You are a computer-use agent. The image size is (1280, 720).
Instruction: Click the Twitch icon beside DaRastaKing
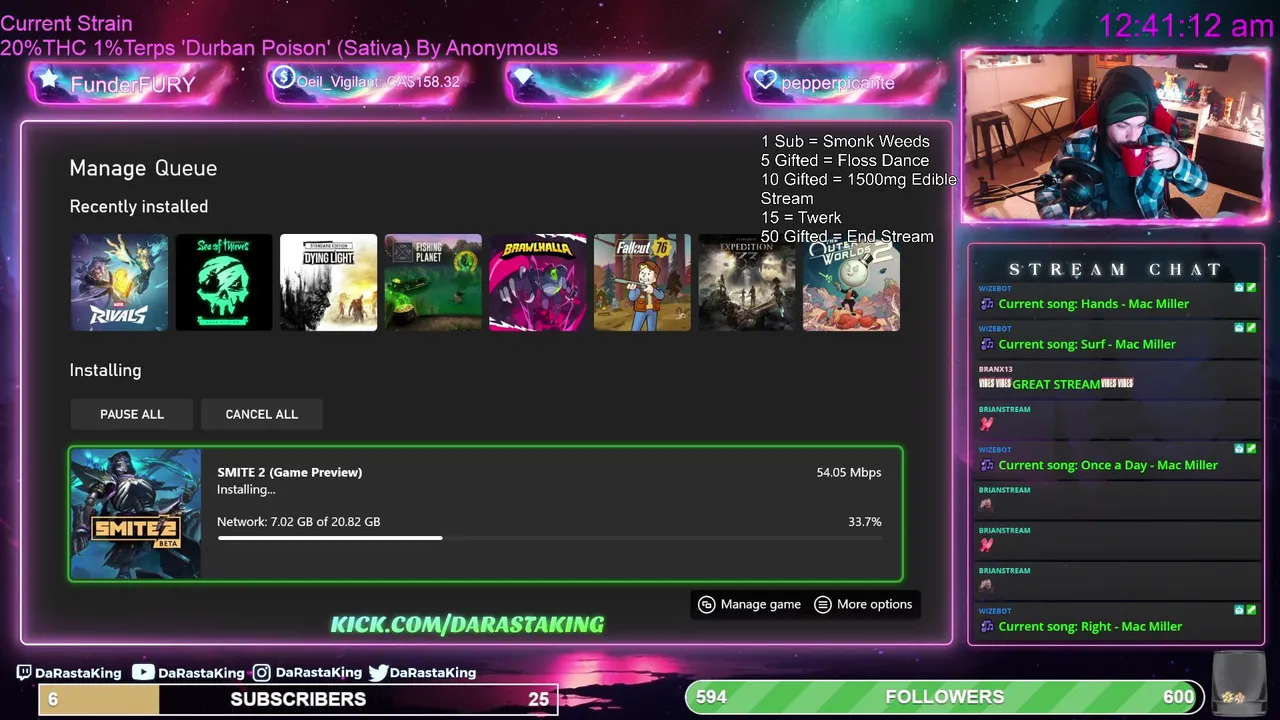(x=24, y=673)
